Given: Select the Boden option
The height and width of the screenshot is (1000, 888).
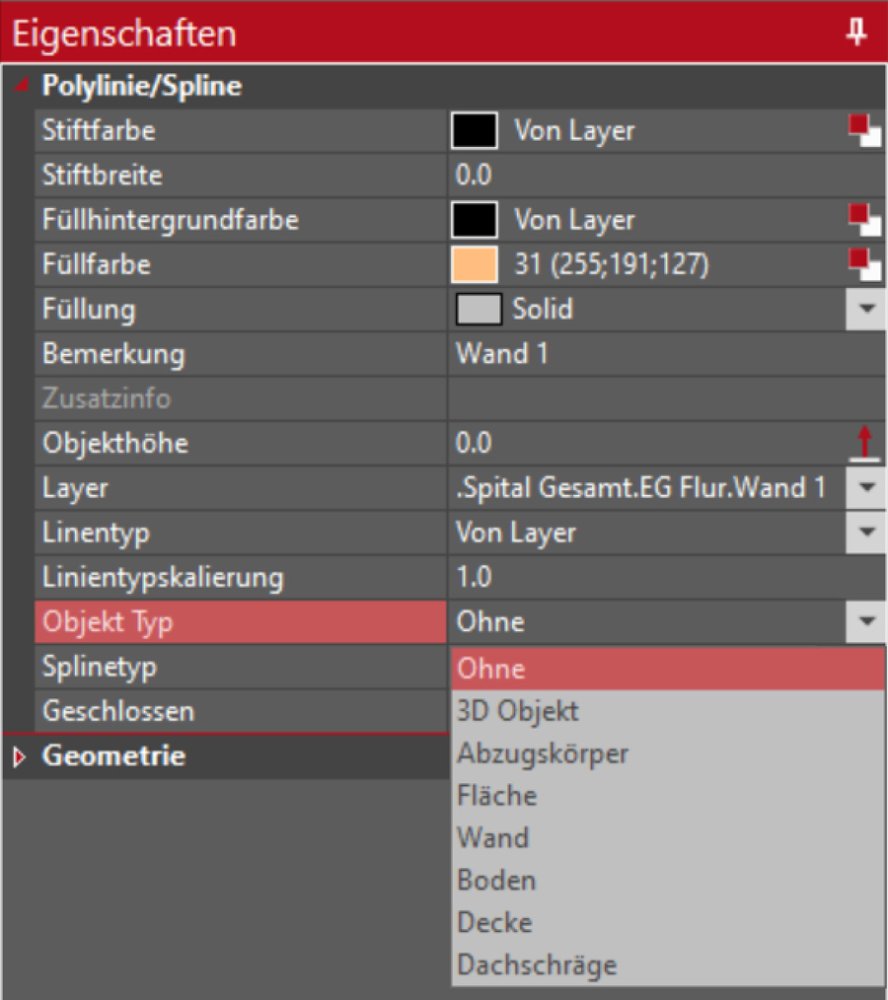Looking at the screenshot, I should (x=496, y=880).
